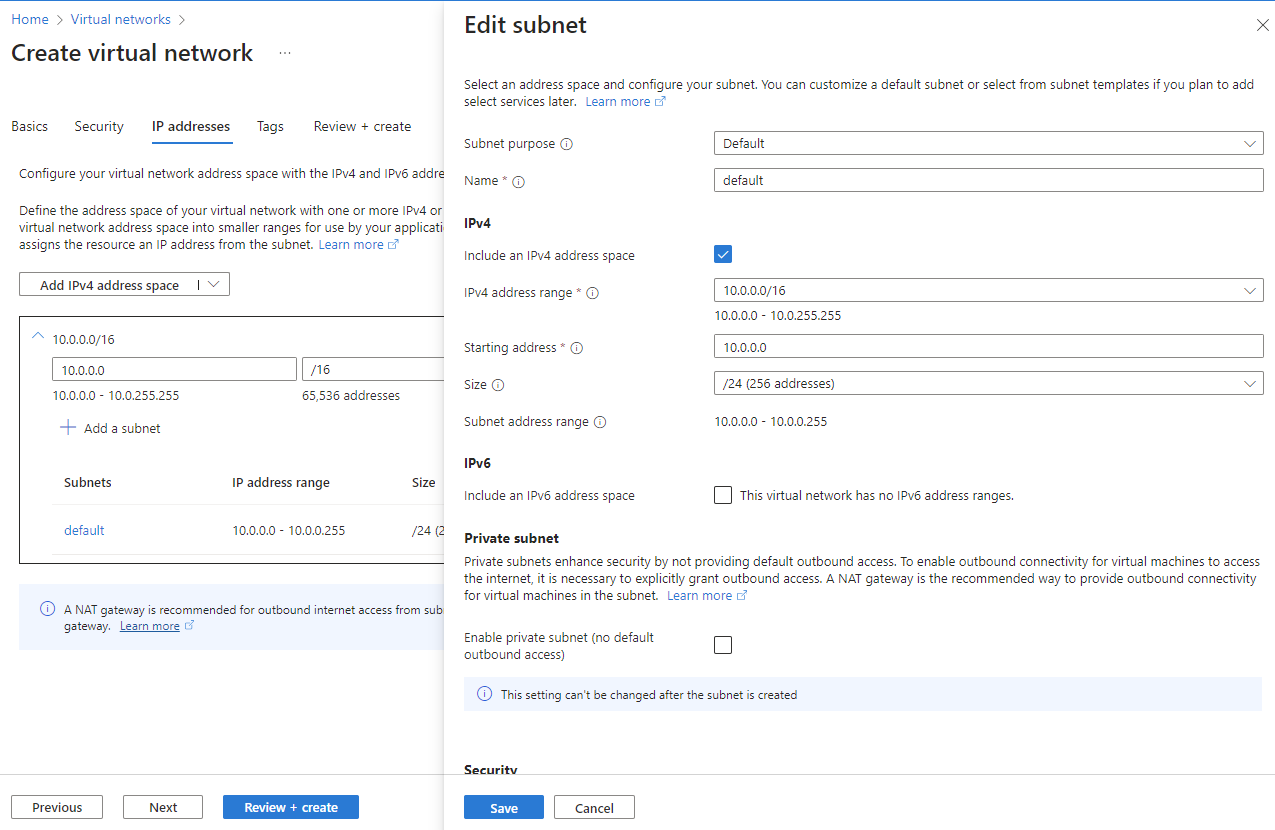Check Include an IPv6 address space
Image resolution: width=1275 pixels, height=830 pixels.
click(723, 495)
